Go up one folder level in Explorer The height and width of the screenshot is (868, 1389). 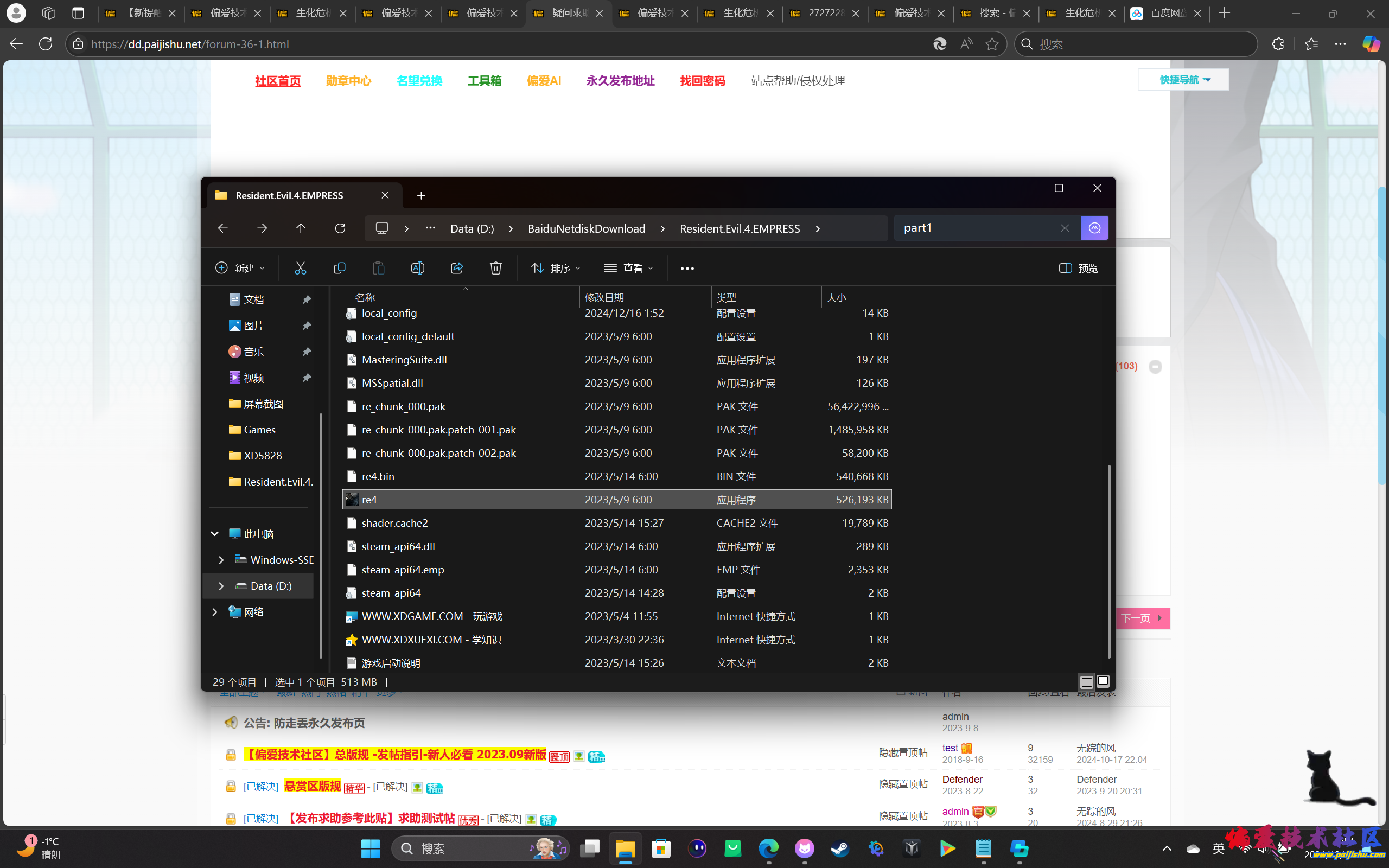301,228
